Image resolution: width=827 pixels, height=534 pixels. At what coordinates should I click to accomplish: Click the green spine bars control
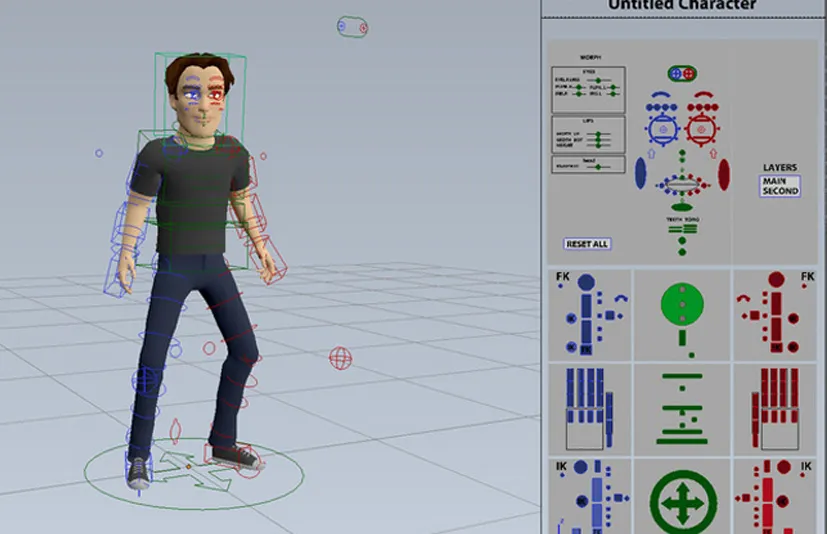tap(682, 410)
